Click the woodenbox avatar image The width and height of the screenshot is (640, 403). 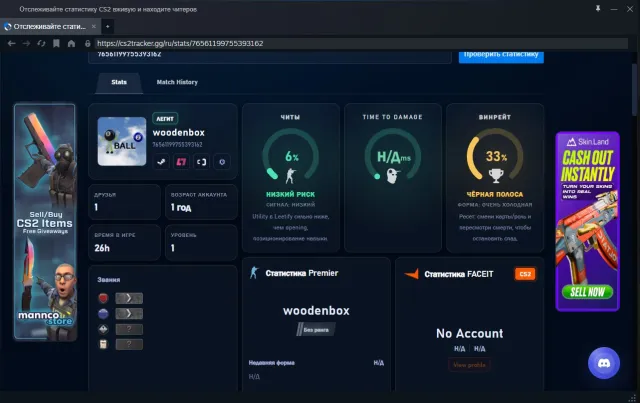tap(122, 141)
